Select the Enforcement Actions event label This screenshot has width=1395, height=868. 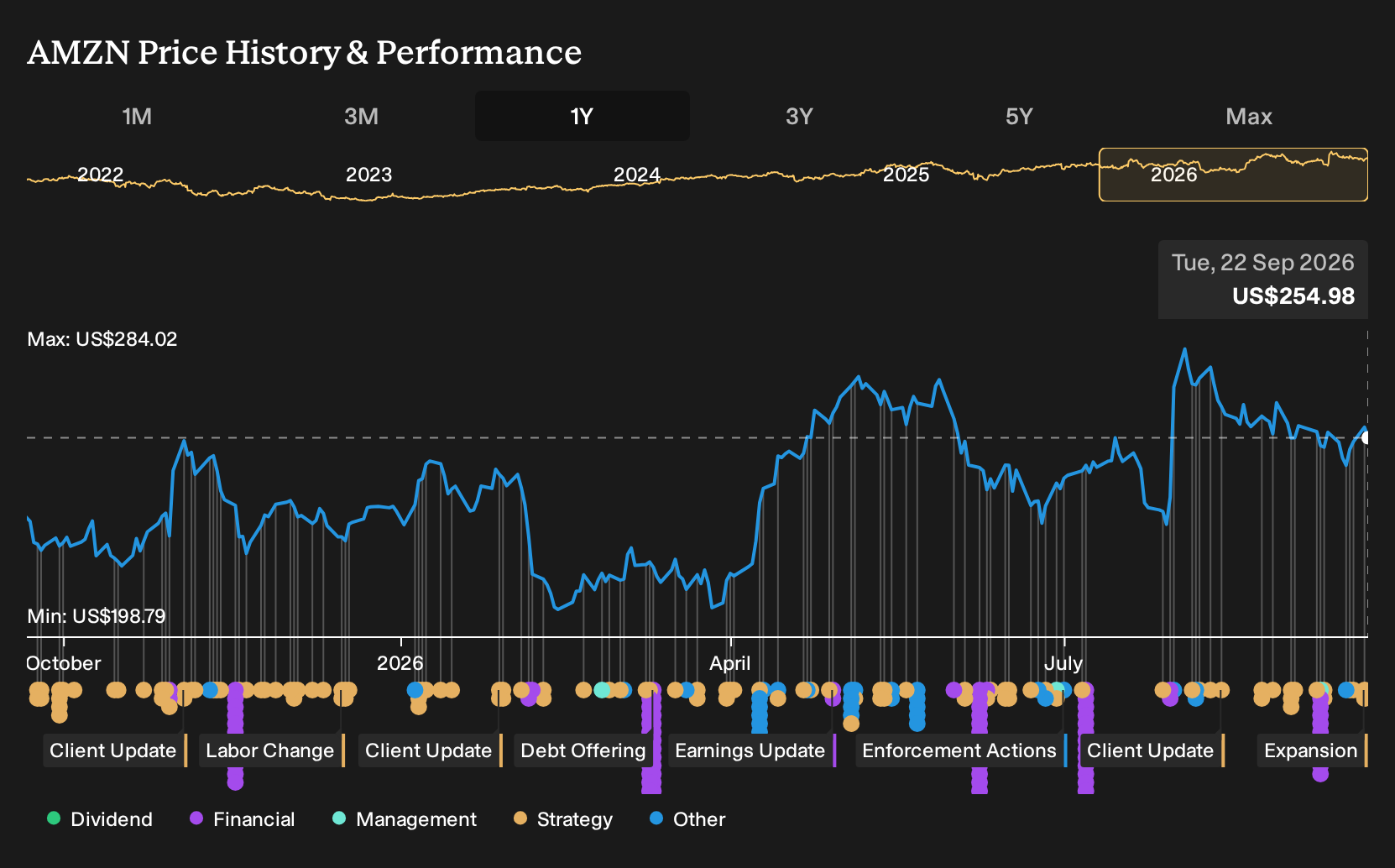pyautogui.click(x=961, y=750)
